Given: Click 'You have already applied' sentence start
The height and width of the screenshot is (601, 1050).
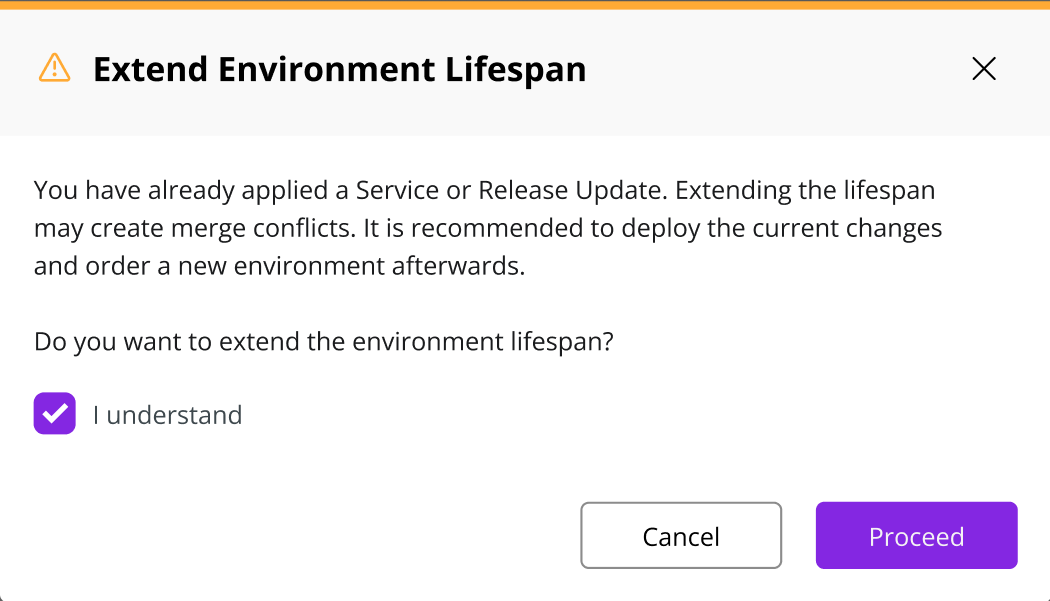Looking at the screenshot, I should point(181,191).
